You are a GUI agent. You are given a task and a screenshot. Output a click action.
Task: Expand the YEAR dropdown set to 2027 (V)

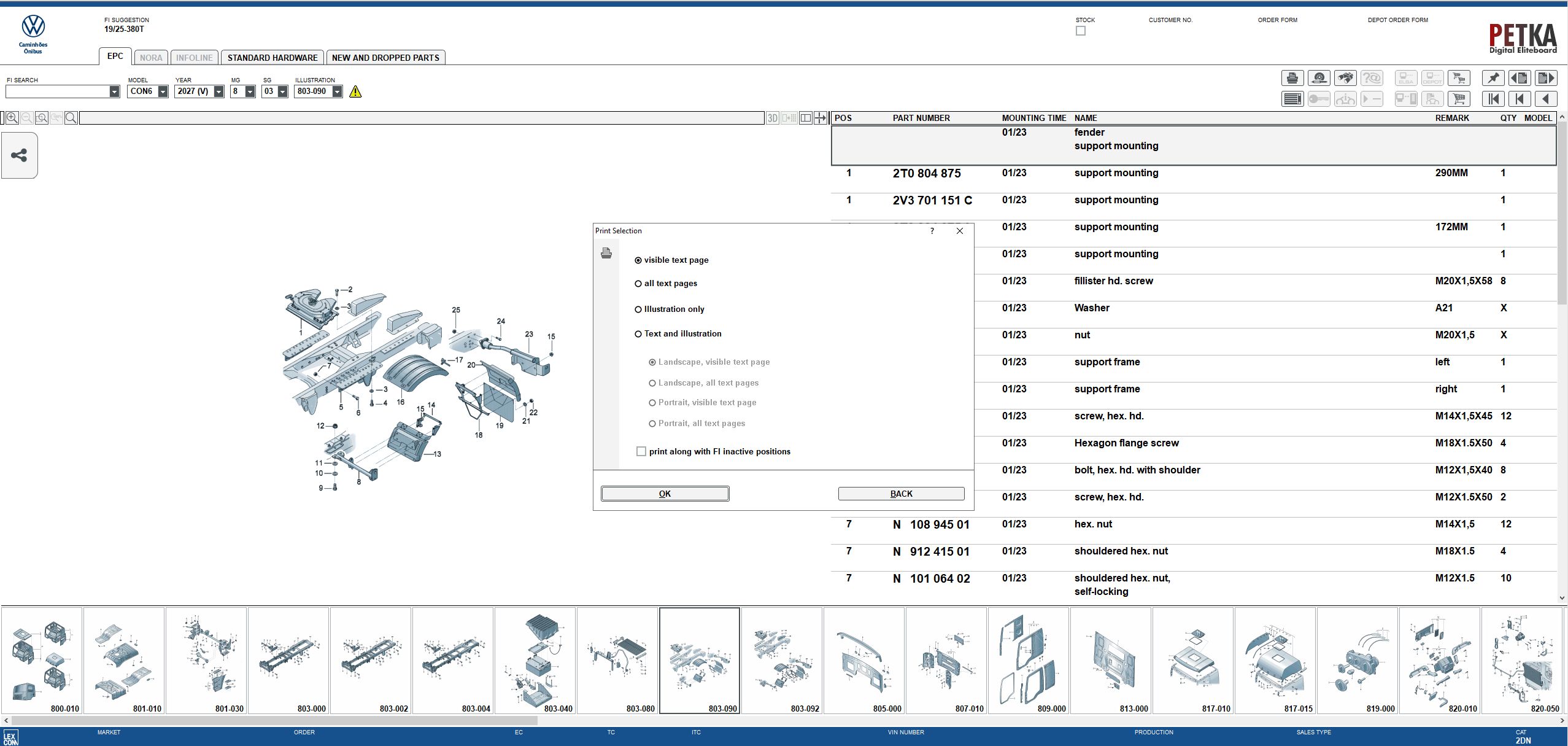coord(199,91)
